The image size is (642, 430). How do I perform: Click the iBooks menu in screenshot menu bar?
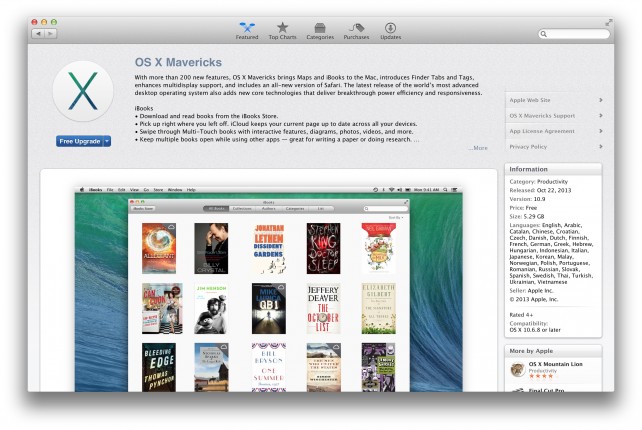point(95,190)
